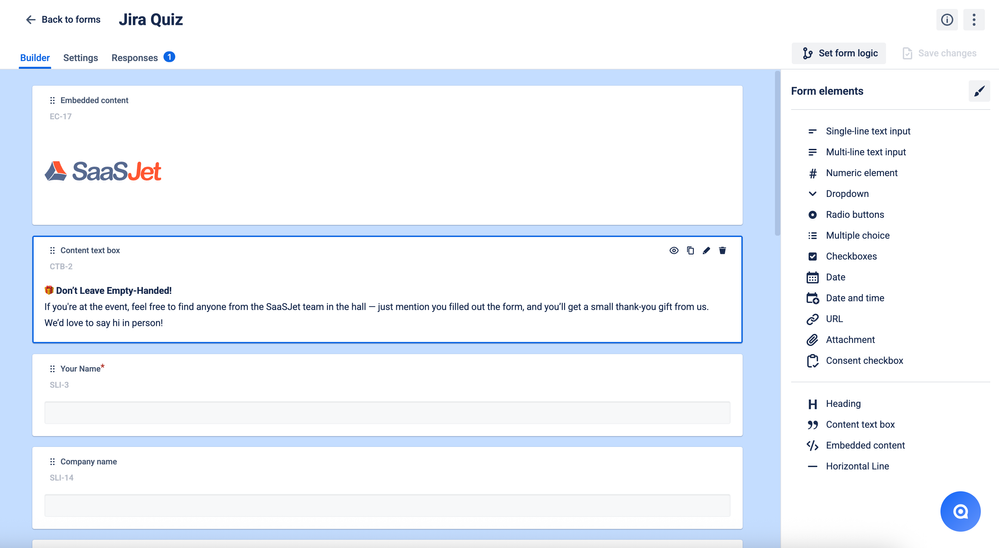This screenshot has height=548, width=999.
Task: Select the Multi-line text input label
Action: click(x=866, y=152)
